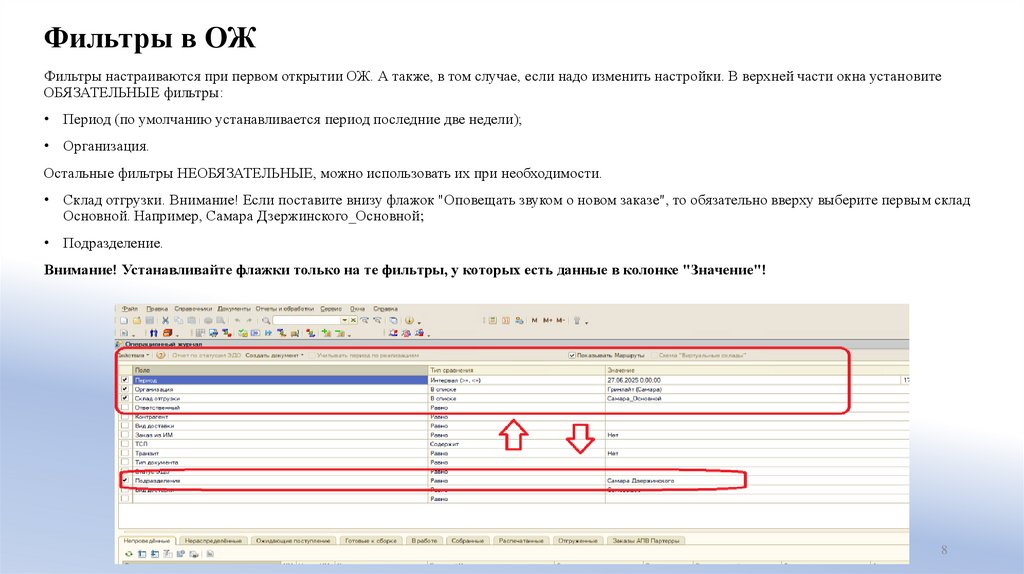The width and height of the screenshot is (1024, 574).
Task: Click the Find magnifier icon before the search box
Action: (x=266, y=321)
